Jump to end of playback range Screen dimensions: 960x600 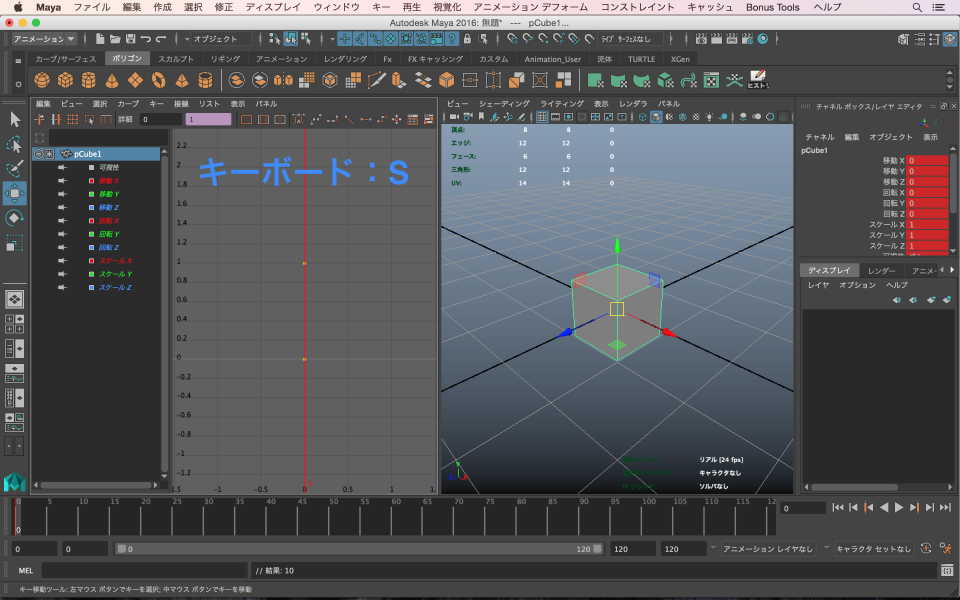point(945,507)
